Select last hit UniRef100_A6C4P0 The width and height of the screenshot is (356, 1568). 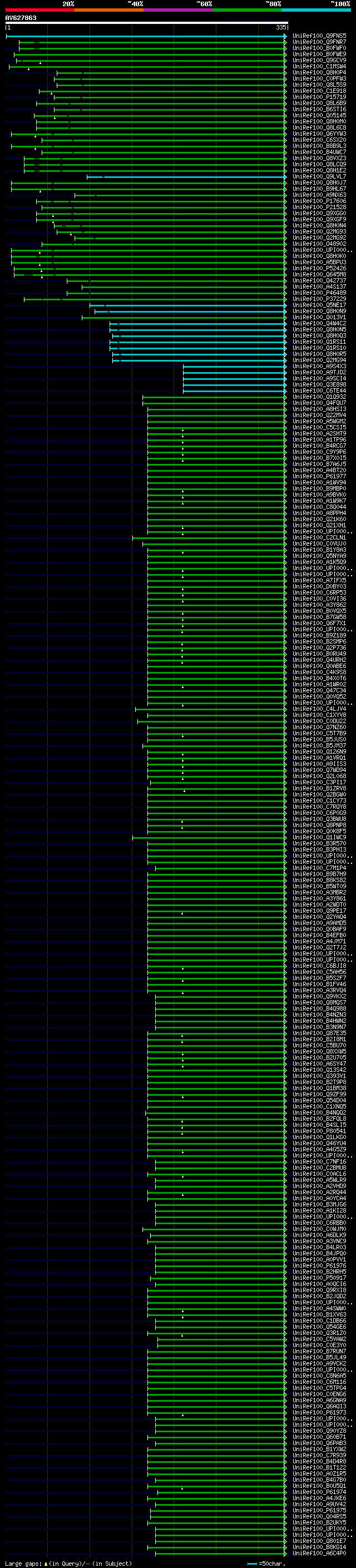319,1553
